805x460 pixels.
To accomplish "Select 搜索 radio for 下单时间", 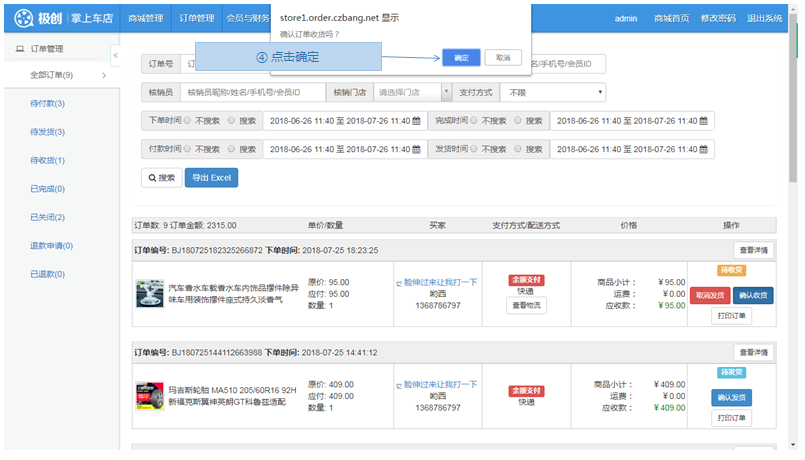I will [x=232, y=121].
